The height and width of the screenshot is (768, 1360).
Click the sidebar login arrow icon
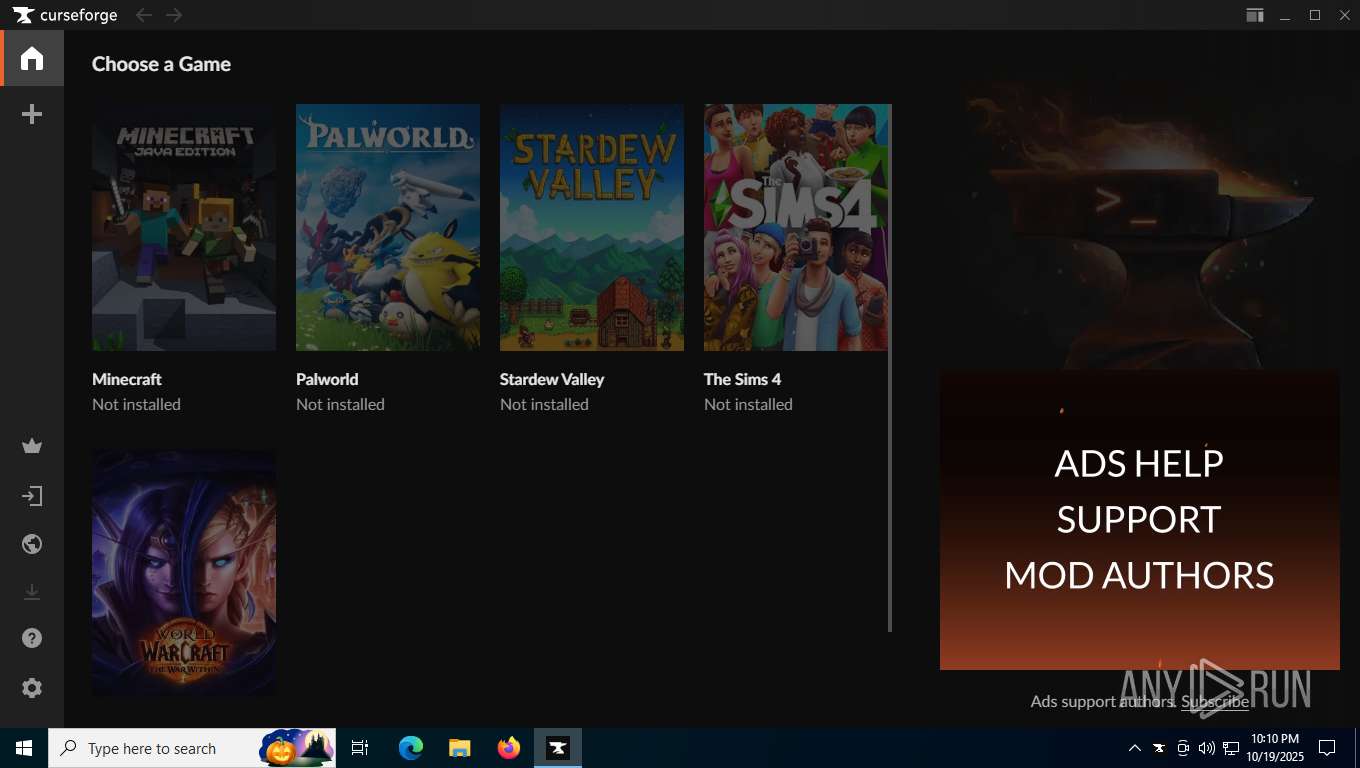32,496
